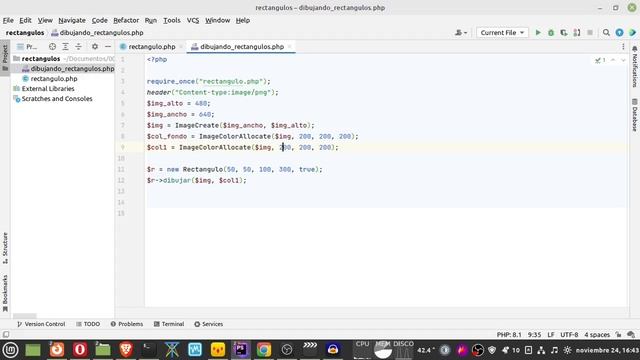Open the Help menu
This screenshot has width=640, height=360.
point(243,20)
